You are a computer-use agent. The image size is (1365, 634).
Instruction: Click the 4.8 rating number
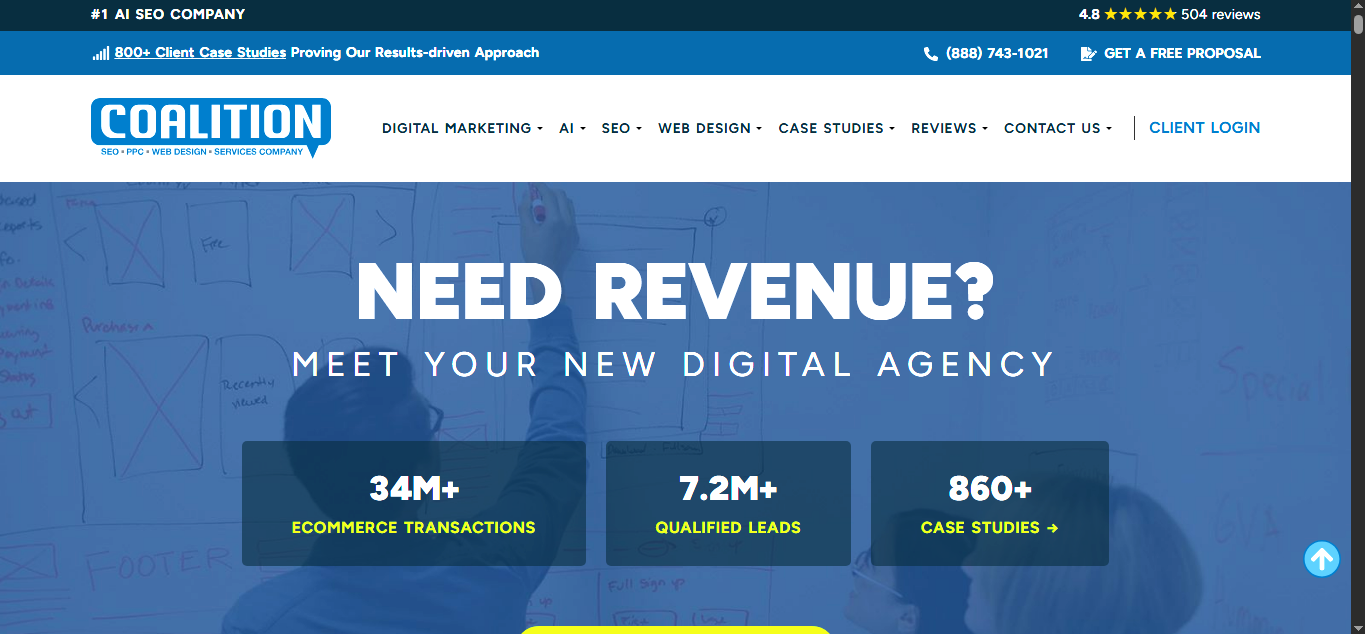1089,15
